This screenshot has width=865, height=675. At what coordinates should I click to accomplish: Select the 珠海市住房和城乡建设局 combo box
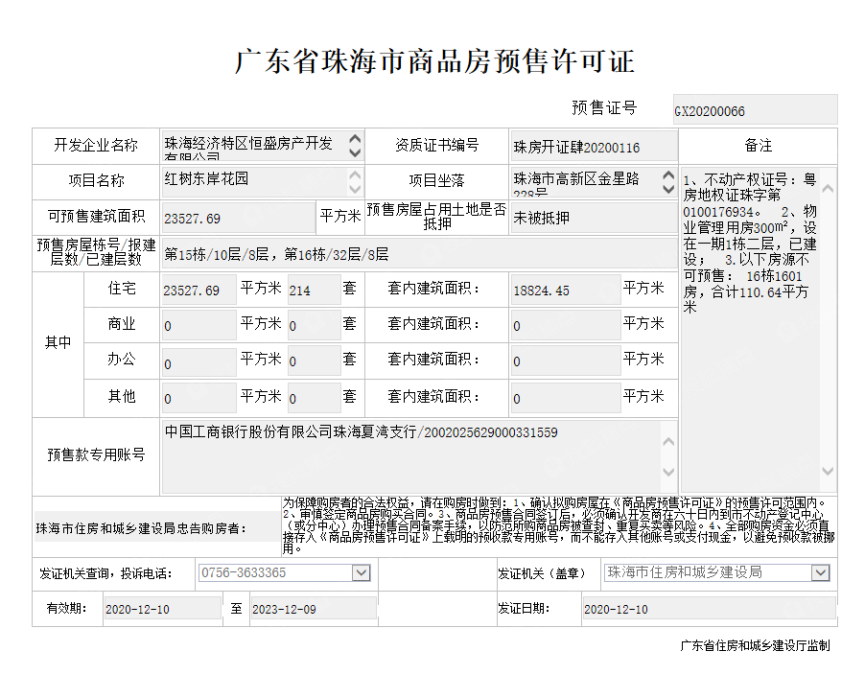(717, 572)
